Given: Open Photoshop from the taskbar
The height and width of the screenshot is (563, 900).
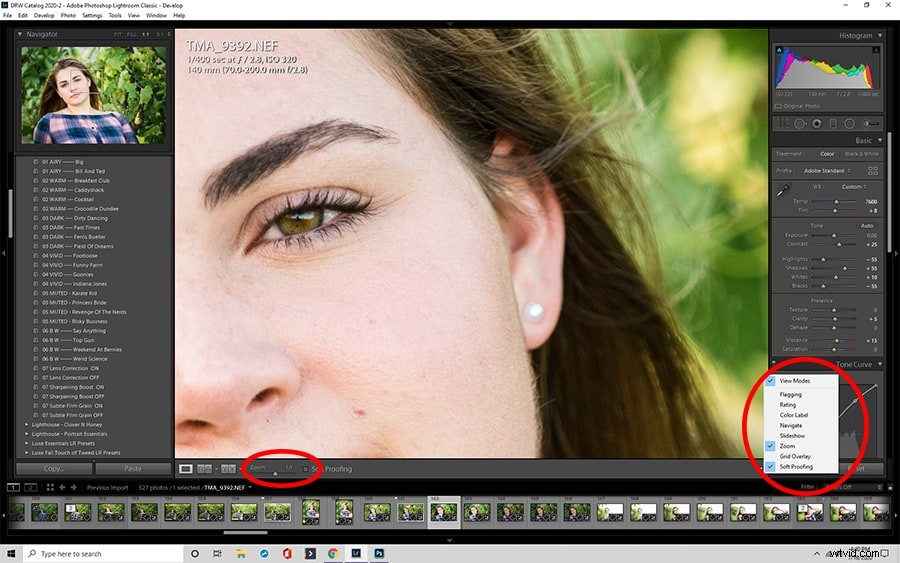Looking at the screenshot, I should [379, 553].
